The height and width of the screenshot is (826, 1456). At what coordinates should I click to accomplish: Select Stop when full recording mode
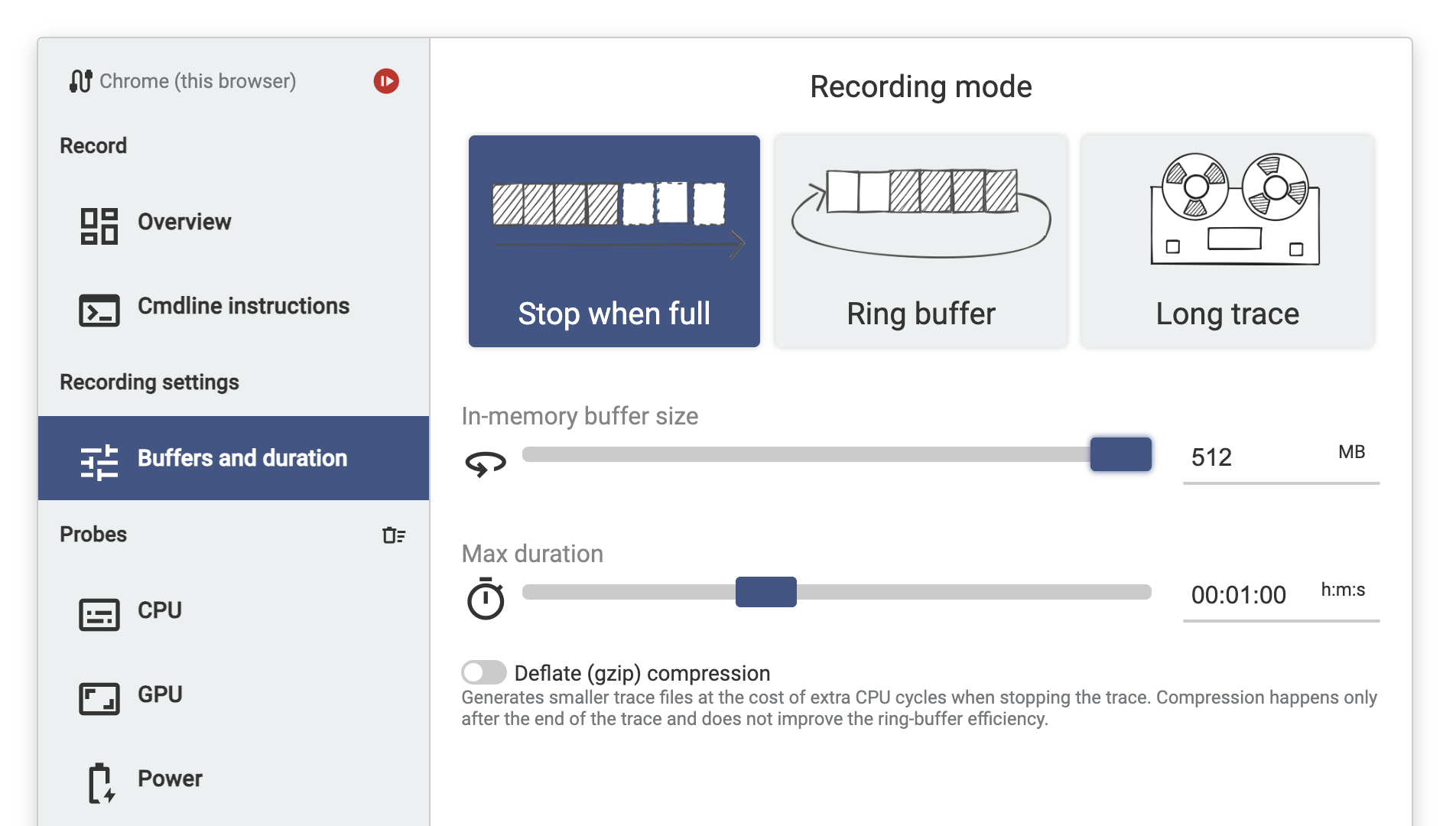click(x=614, y=241)
